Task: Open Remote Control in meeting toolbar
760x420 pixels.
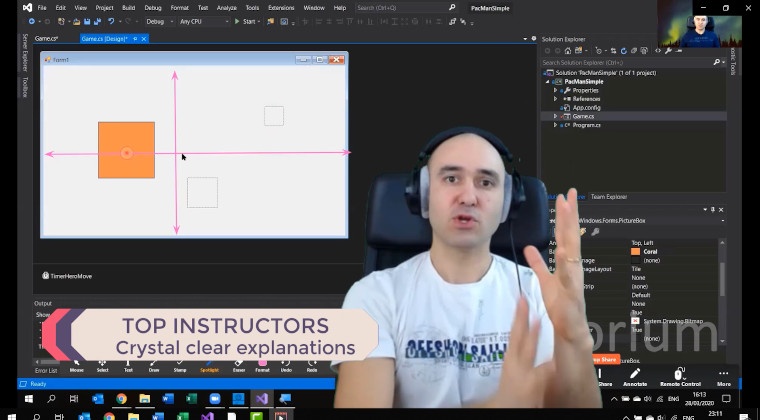Action: pyautogui.click(x=680, y=375)
